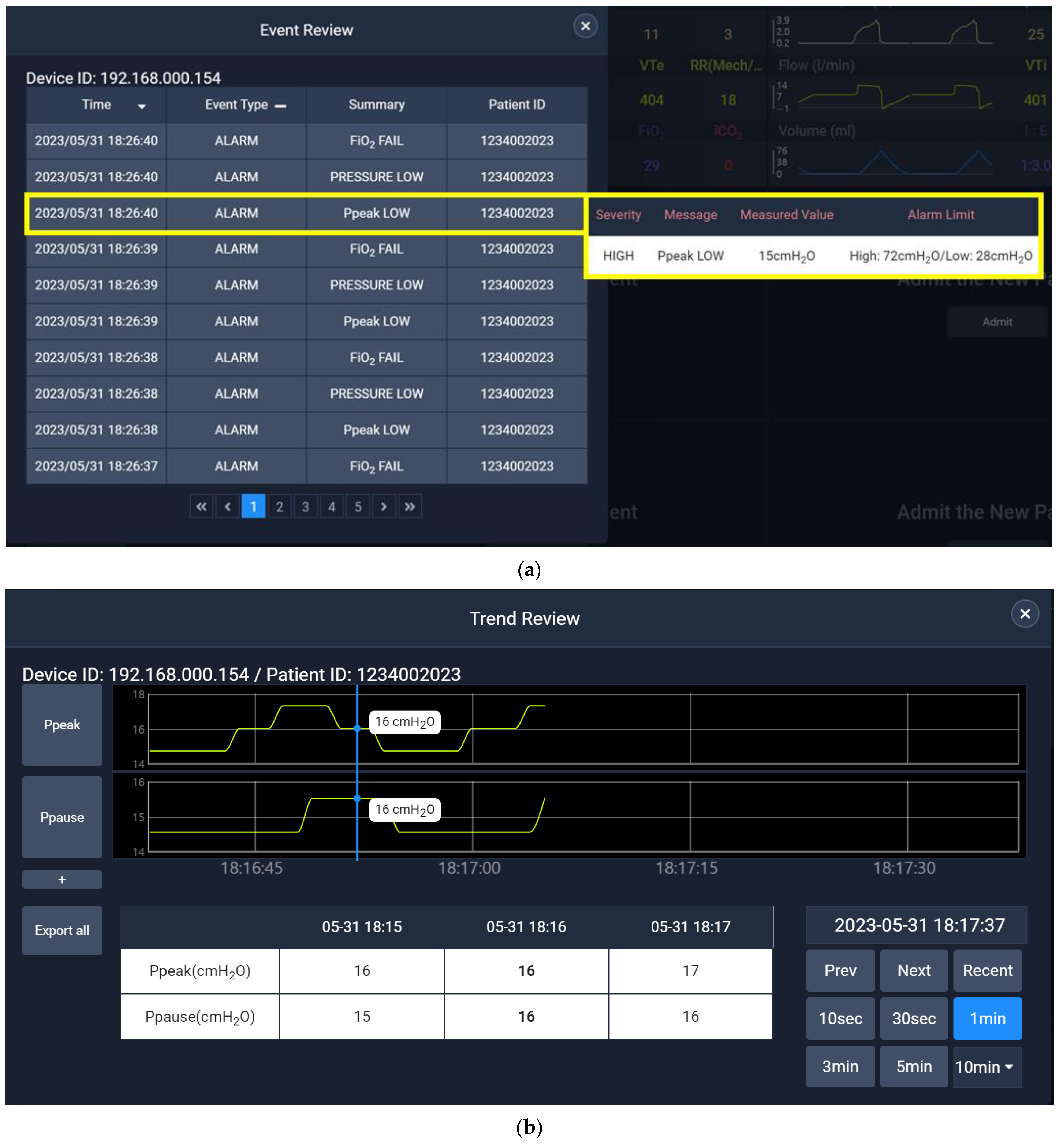
Task: Jump to last page of events
Action: coord(409,506)
